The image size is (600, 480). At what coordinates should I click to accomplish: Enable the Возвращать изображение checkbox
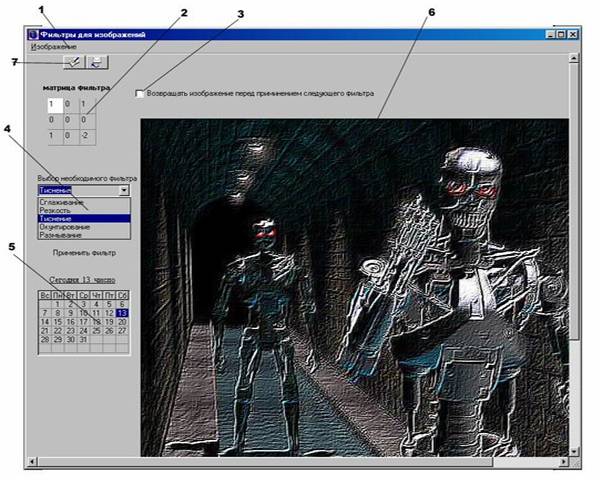pyautogui.click(x=139, y=94)
